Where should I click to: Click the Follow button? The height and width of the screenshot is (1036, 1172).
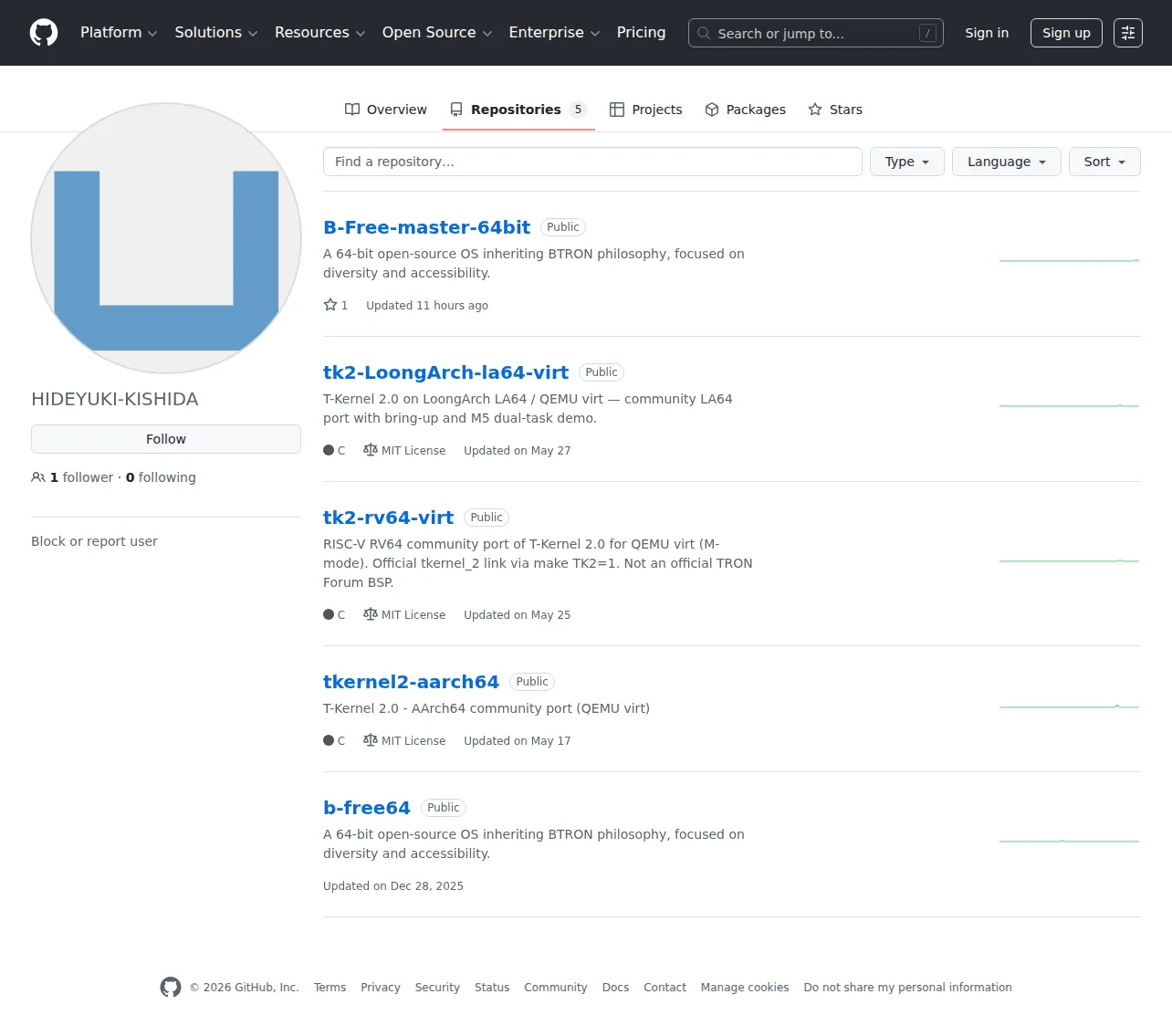pyautogui.click(x=166, y=439)
